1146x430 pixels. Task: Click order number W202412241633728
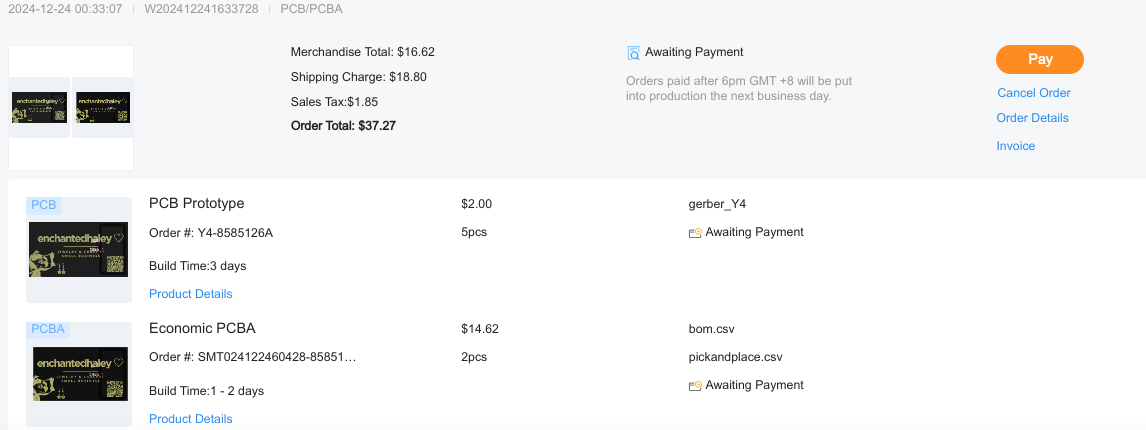click(201, 9)
